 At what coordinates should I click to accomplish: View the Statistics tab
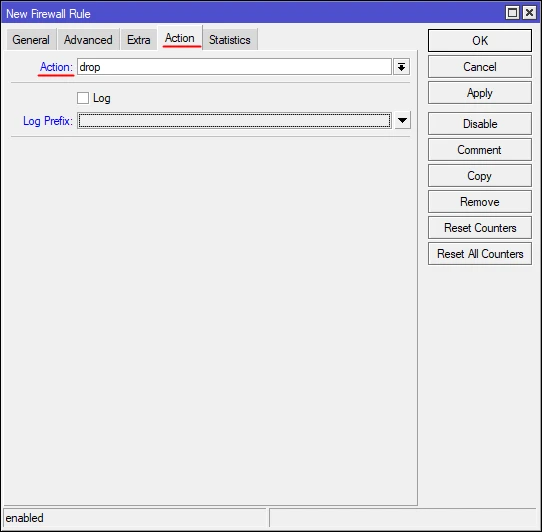[230, 40]
